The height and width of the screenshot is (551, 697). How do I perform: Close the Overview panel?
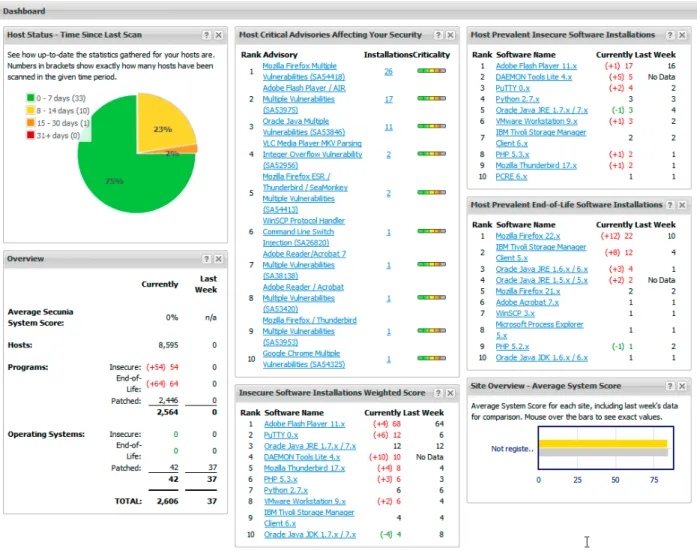[x=219, y=259]
